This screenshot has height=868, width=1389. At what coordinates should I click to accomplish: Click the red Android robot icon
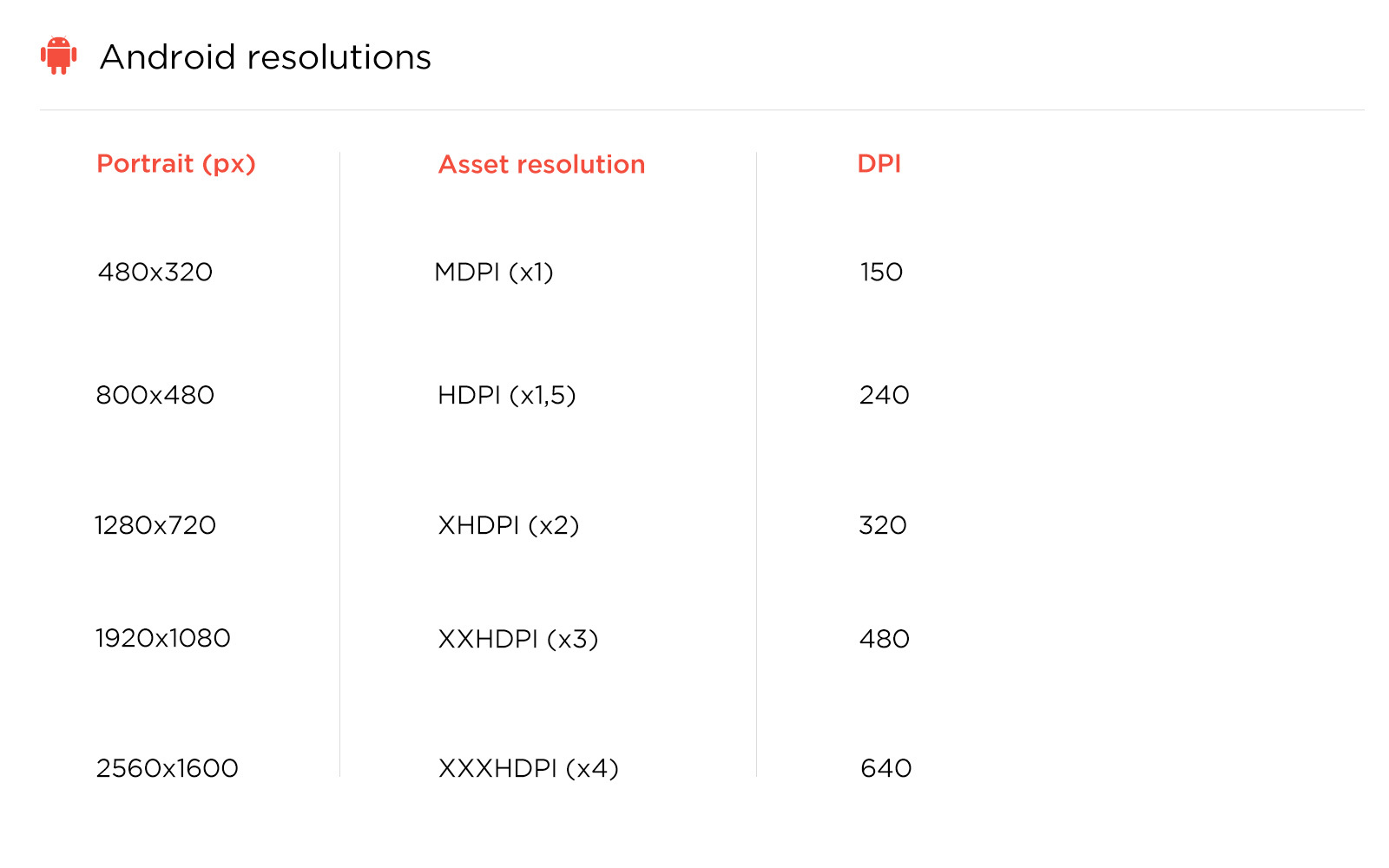coord(59,56)
